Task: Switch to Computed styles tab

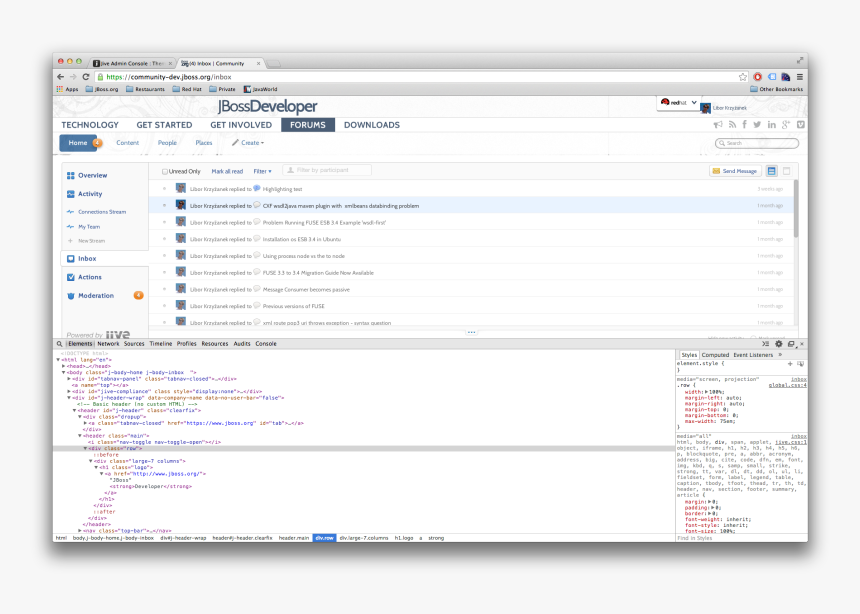Action: pyautogui.click(x=715, y=354)
